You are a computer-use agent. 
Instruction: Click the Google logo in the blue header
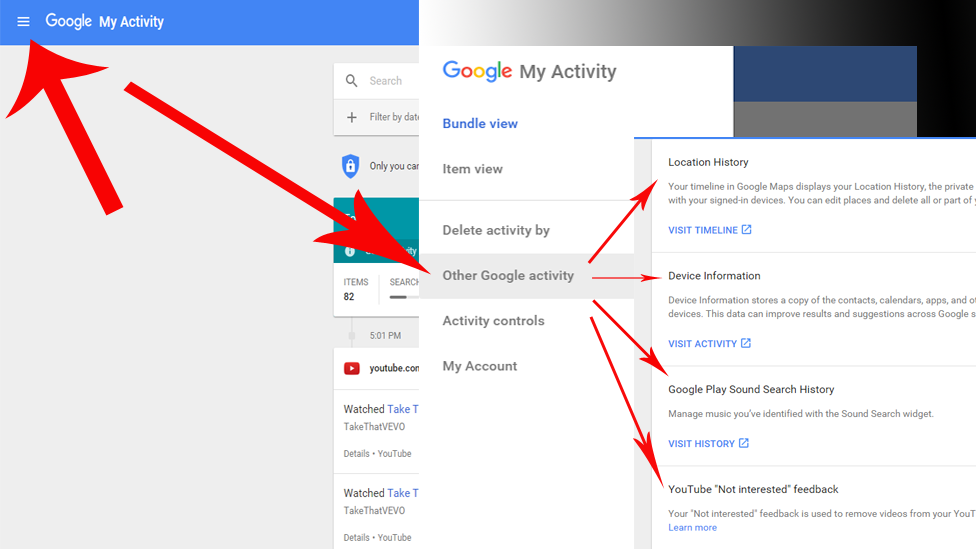[x=68, y=22]
